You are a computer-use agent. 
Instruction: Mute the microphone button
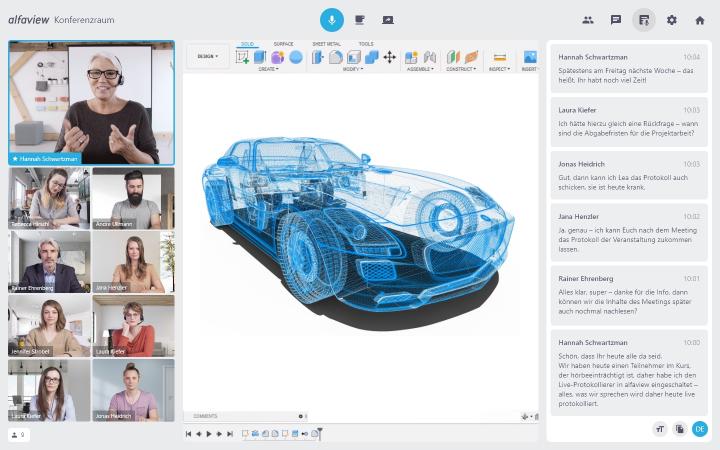tap(331, 19)
